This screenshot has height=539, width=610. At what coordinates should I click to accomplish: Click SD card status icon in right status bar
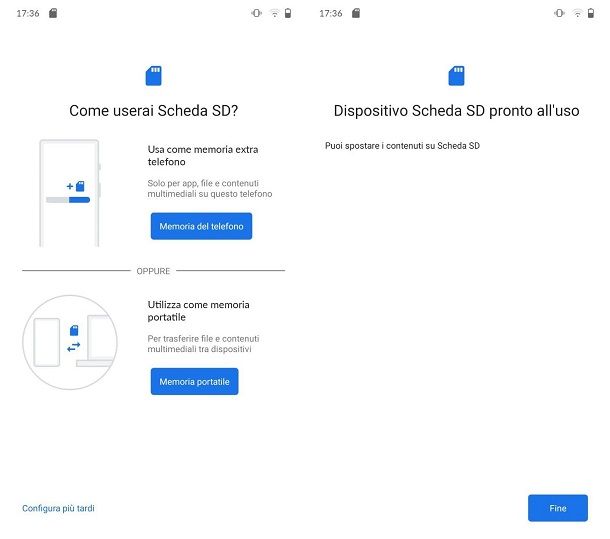pyautogui.click(x=356, y=13)
